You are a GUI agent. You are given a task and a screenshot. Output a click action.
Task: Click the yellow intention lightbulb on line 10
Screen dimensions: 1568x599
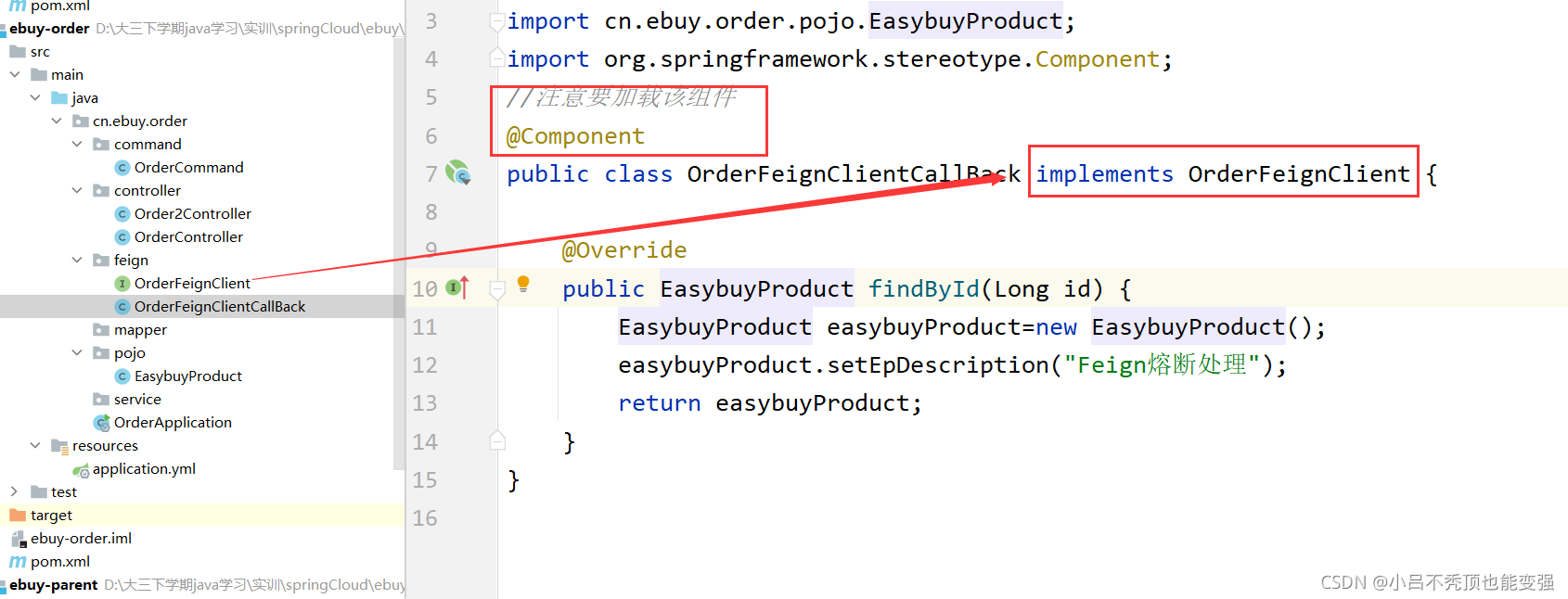click(523, 284)
